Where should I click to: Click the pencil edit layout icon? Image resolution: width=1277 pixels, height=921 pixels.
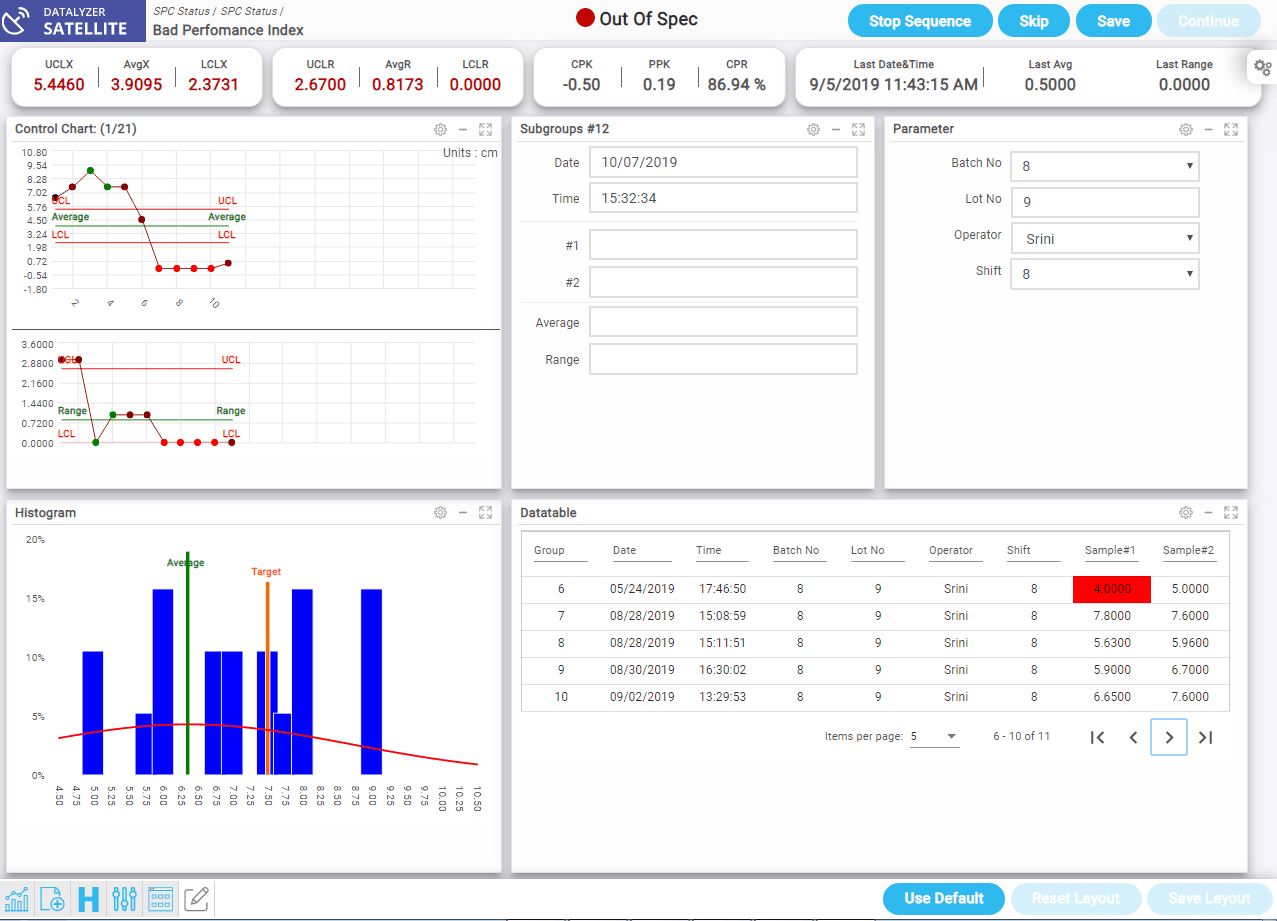(x=197, y=898)
